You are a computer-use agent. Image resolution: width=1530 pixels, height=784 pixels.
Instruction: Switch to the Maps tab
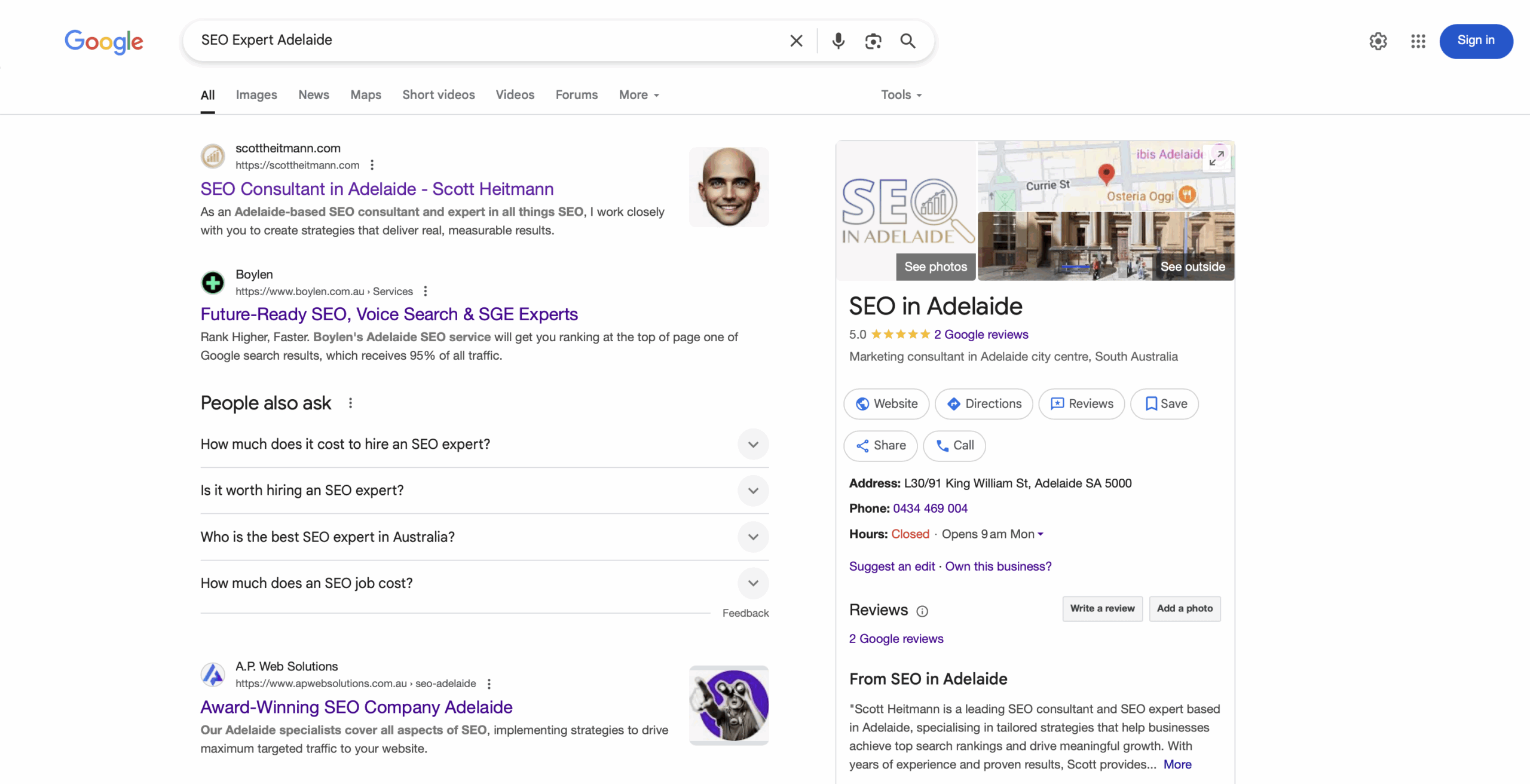click(x=366, y=94)
